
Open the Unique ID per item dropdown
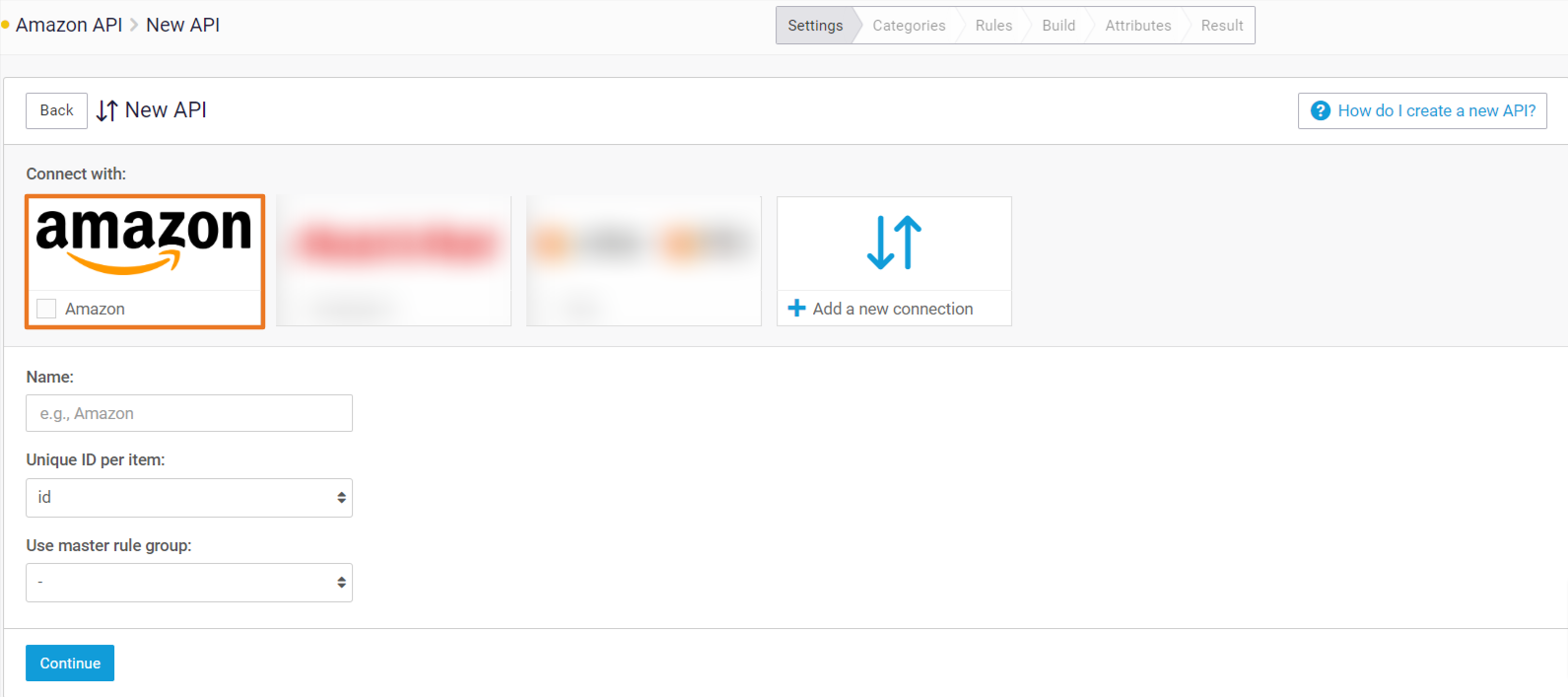tap(189, 498)
